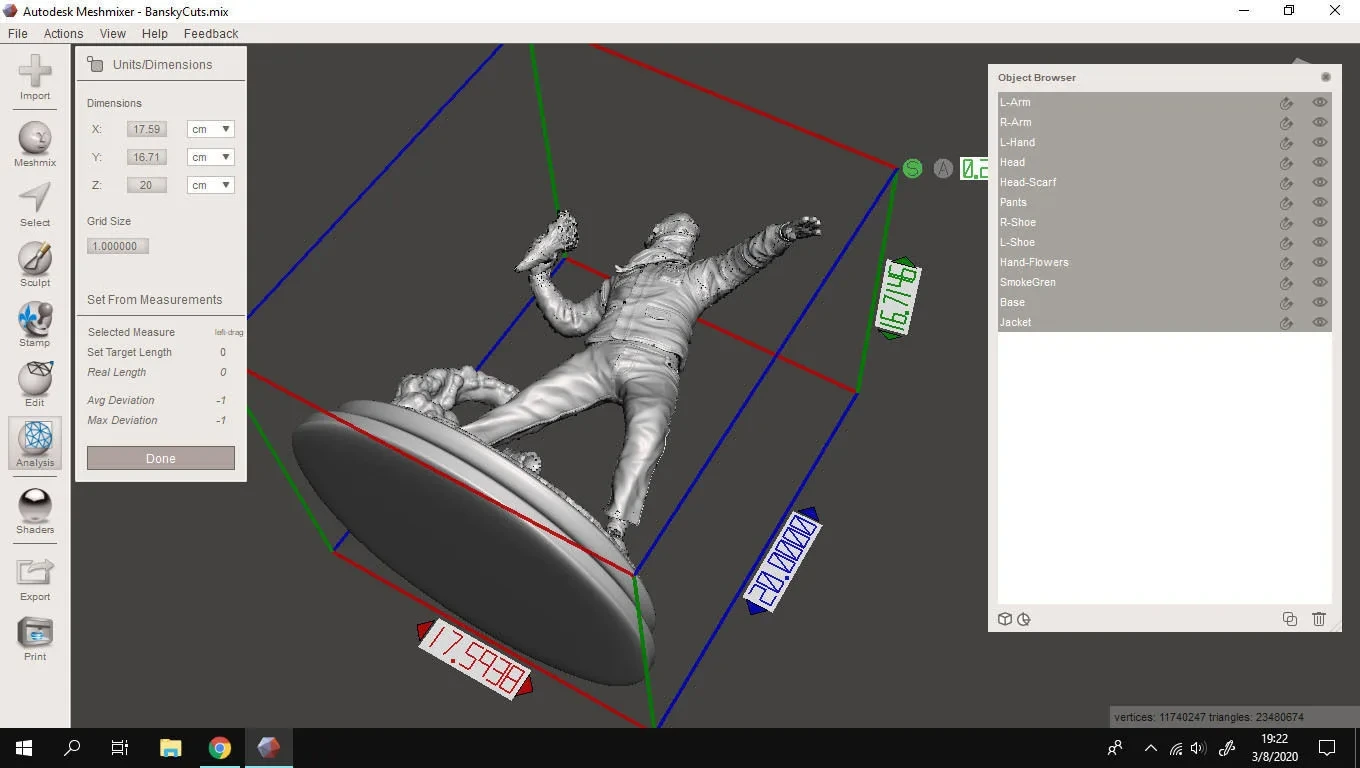Toggle visibility of the Base object
Screen dimensions: 1360x768
pyautogui.click(x=1319, y=302)
